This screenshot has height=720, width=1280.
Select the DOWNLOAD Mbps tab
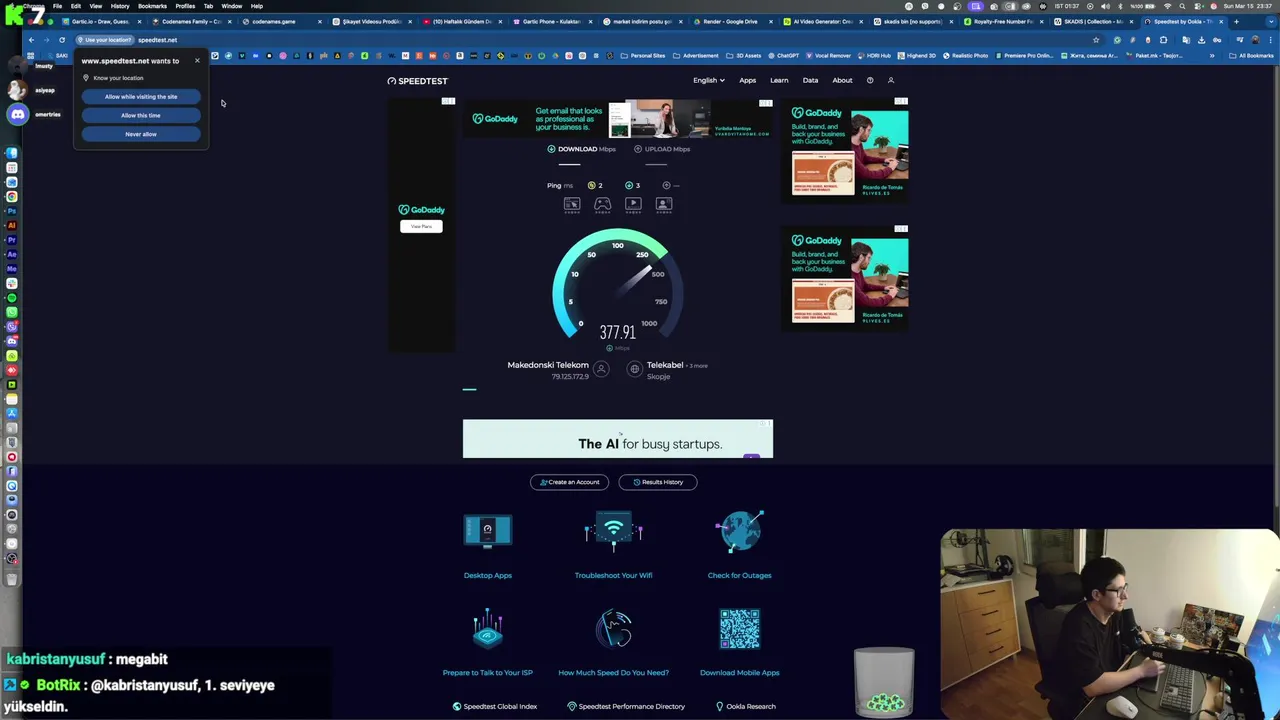581,149
